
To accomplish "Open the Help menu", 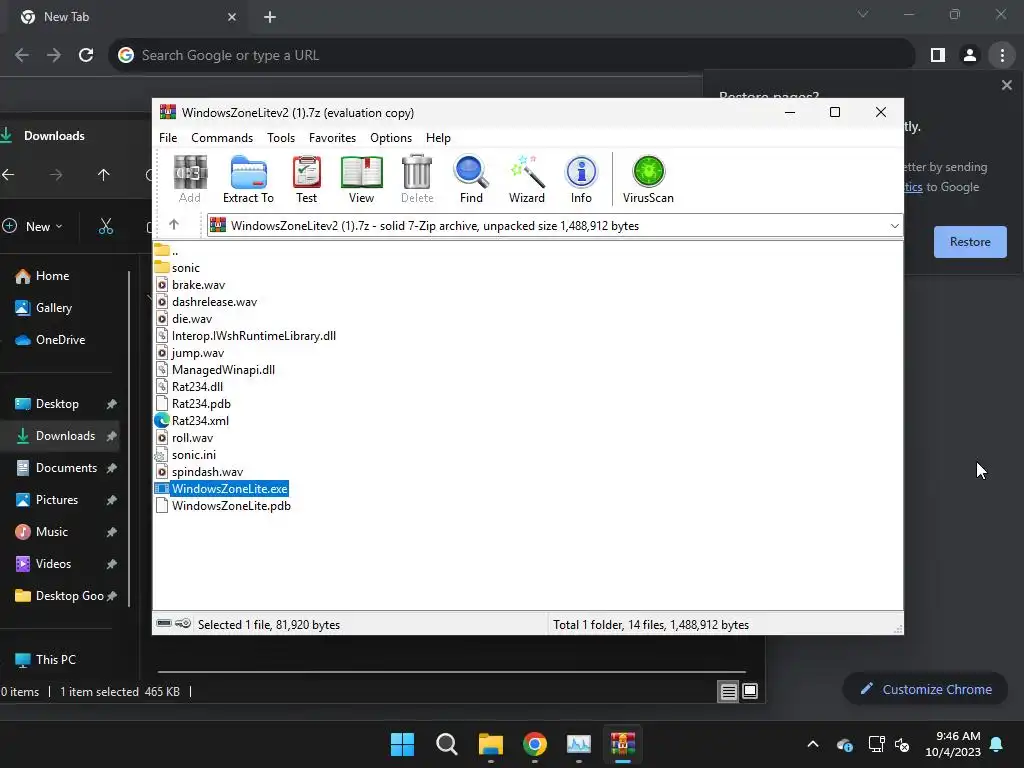I will pos(438,138).
